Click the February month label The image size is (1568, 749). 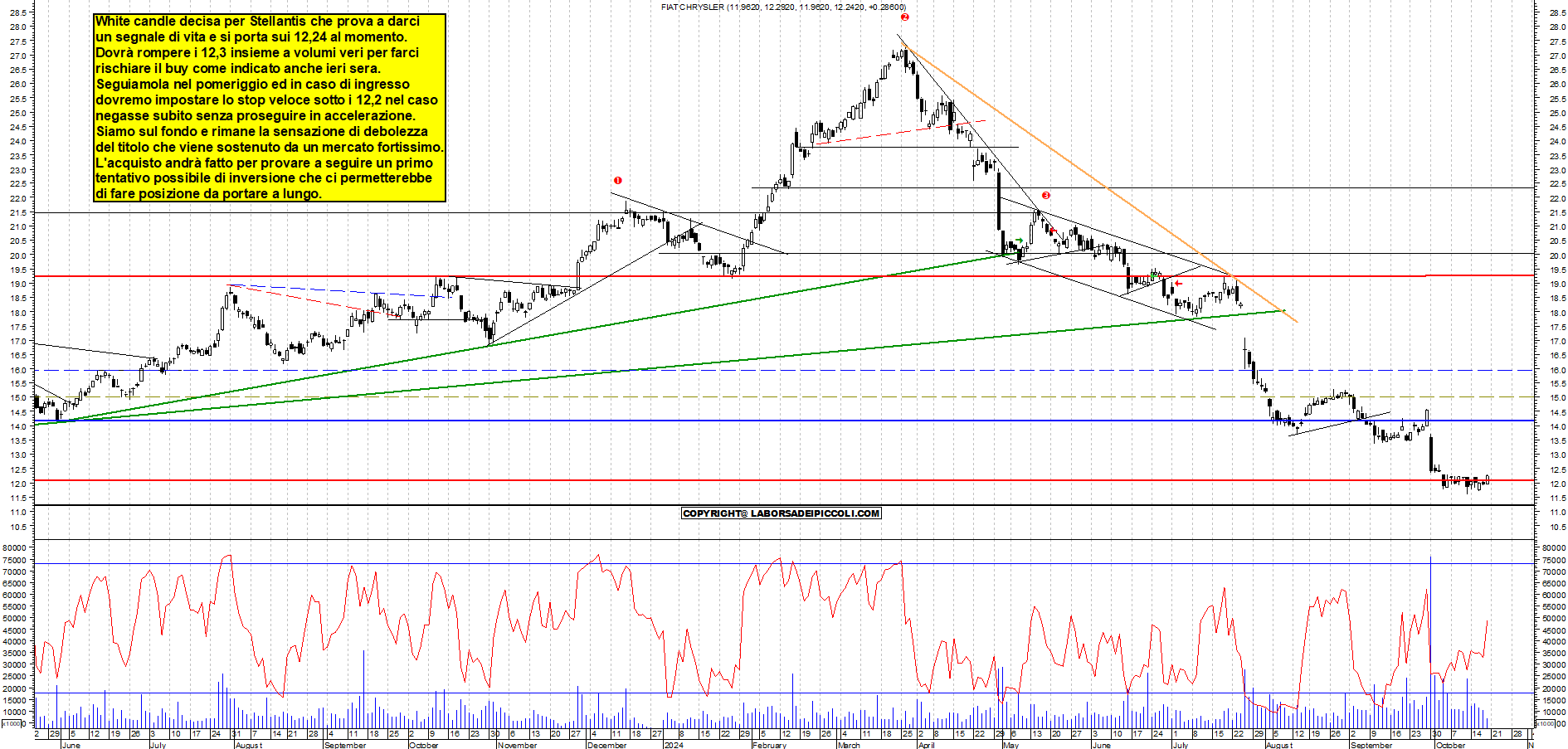pos(769,745)
